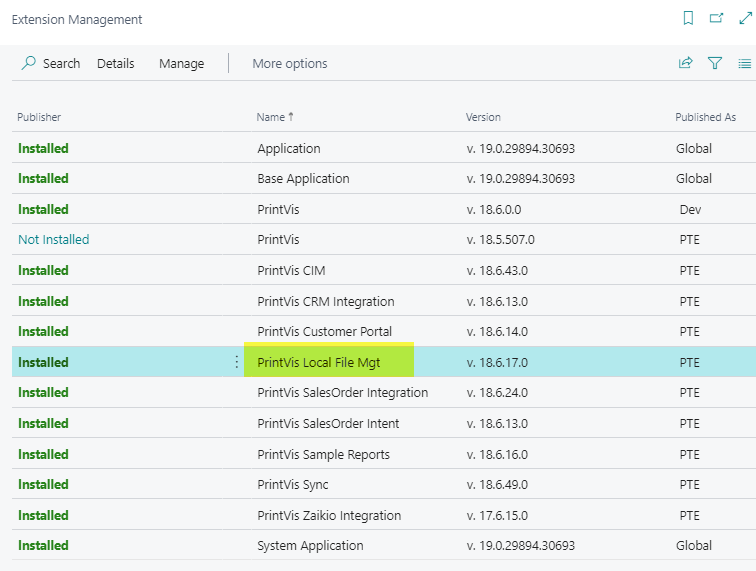
Task: Select the PrintVis Local File Mgt name
Action: [318, 362]
